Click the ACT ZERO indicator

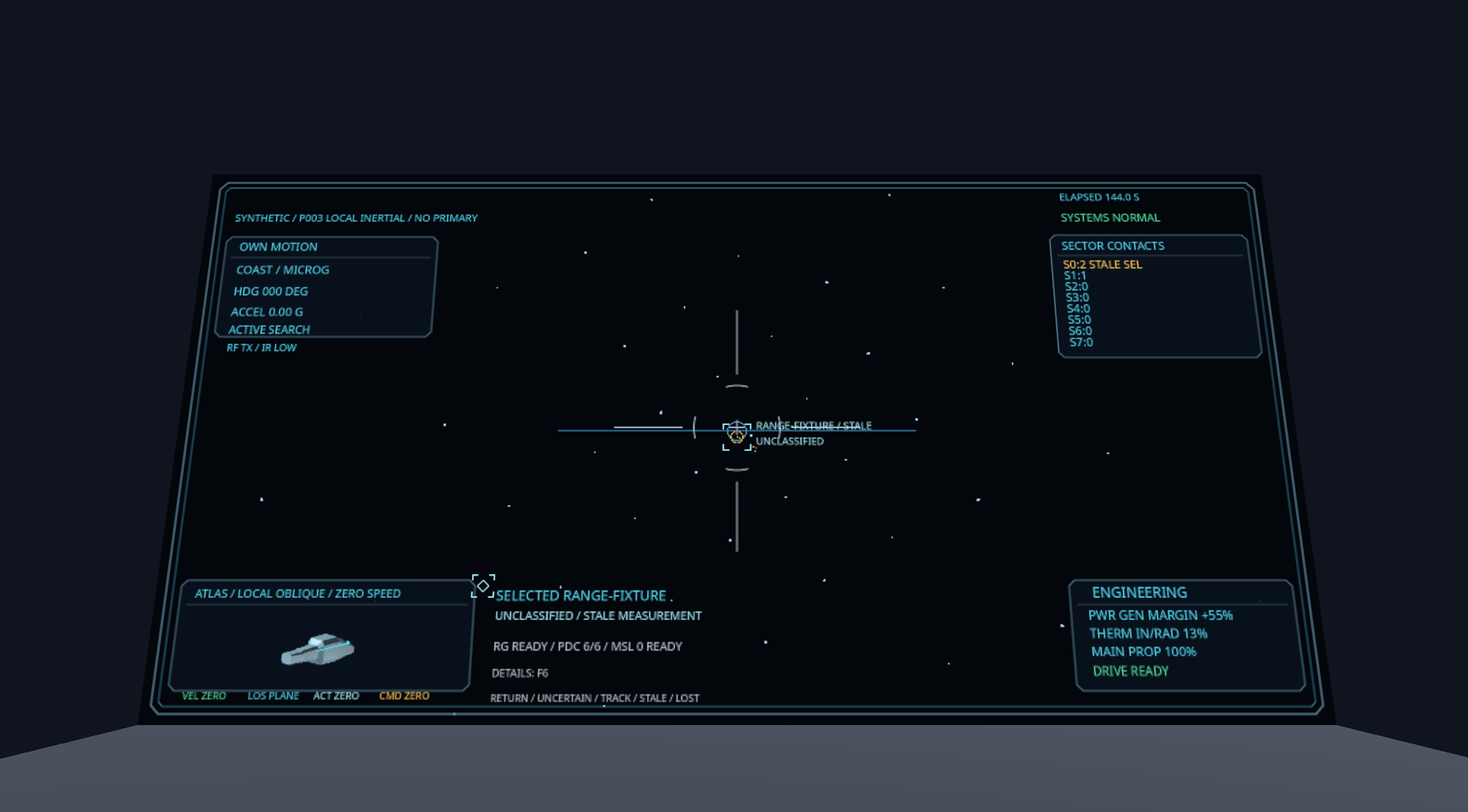click(x=336, y=696)
